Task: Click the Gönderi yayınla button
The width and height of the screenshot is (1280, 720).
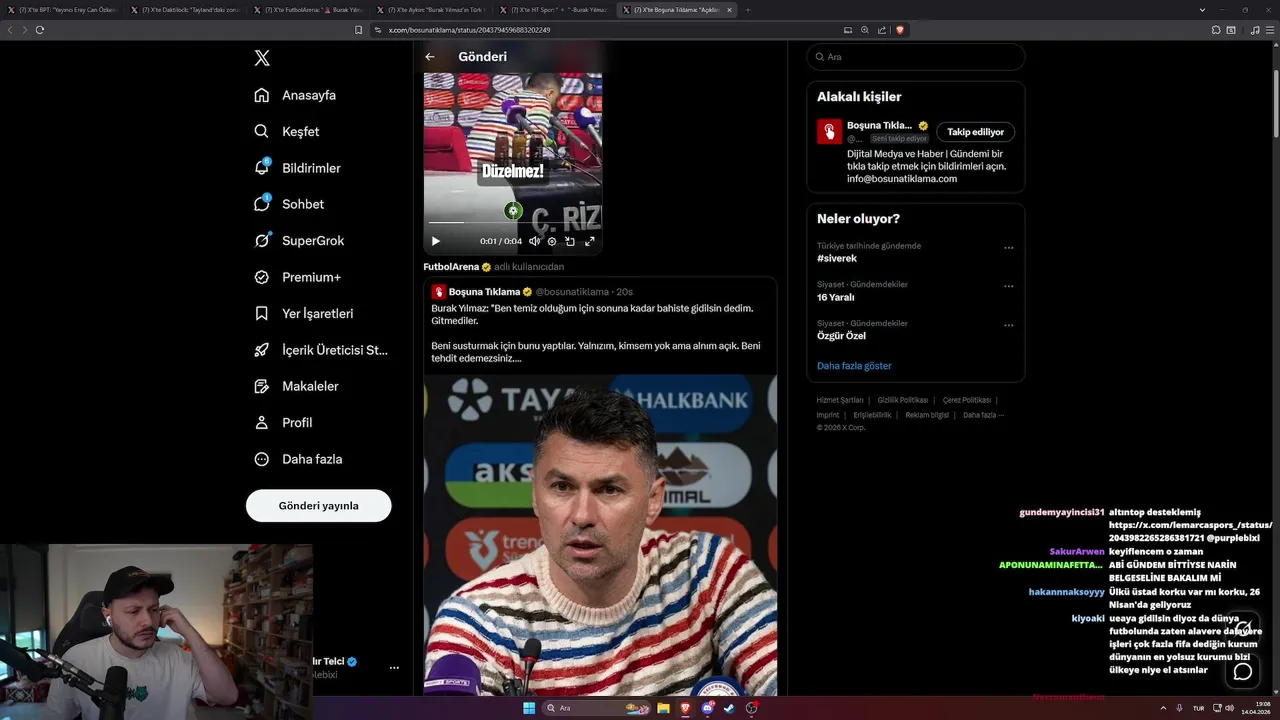Action: coord(318,506)
